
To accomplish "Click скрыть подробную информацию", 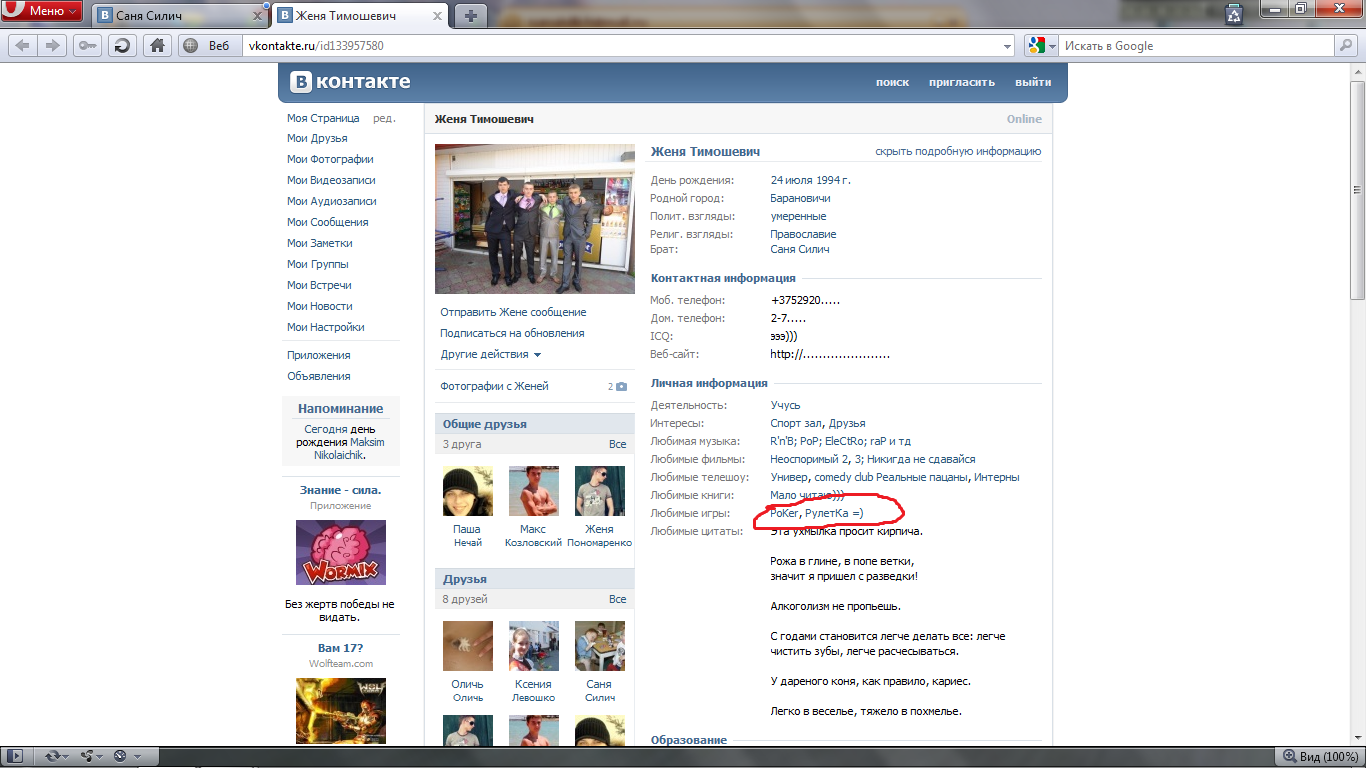I will [x=958, y=151].
